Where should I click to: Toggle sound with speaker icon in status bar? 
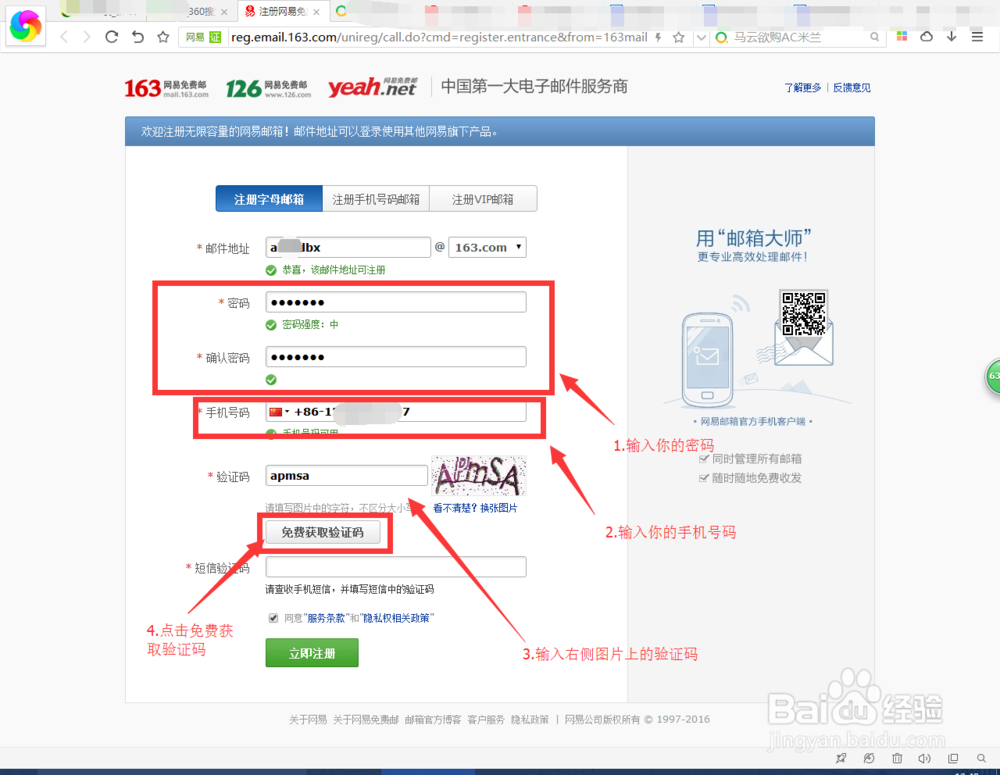[925, 758]
